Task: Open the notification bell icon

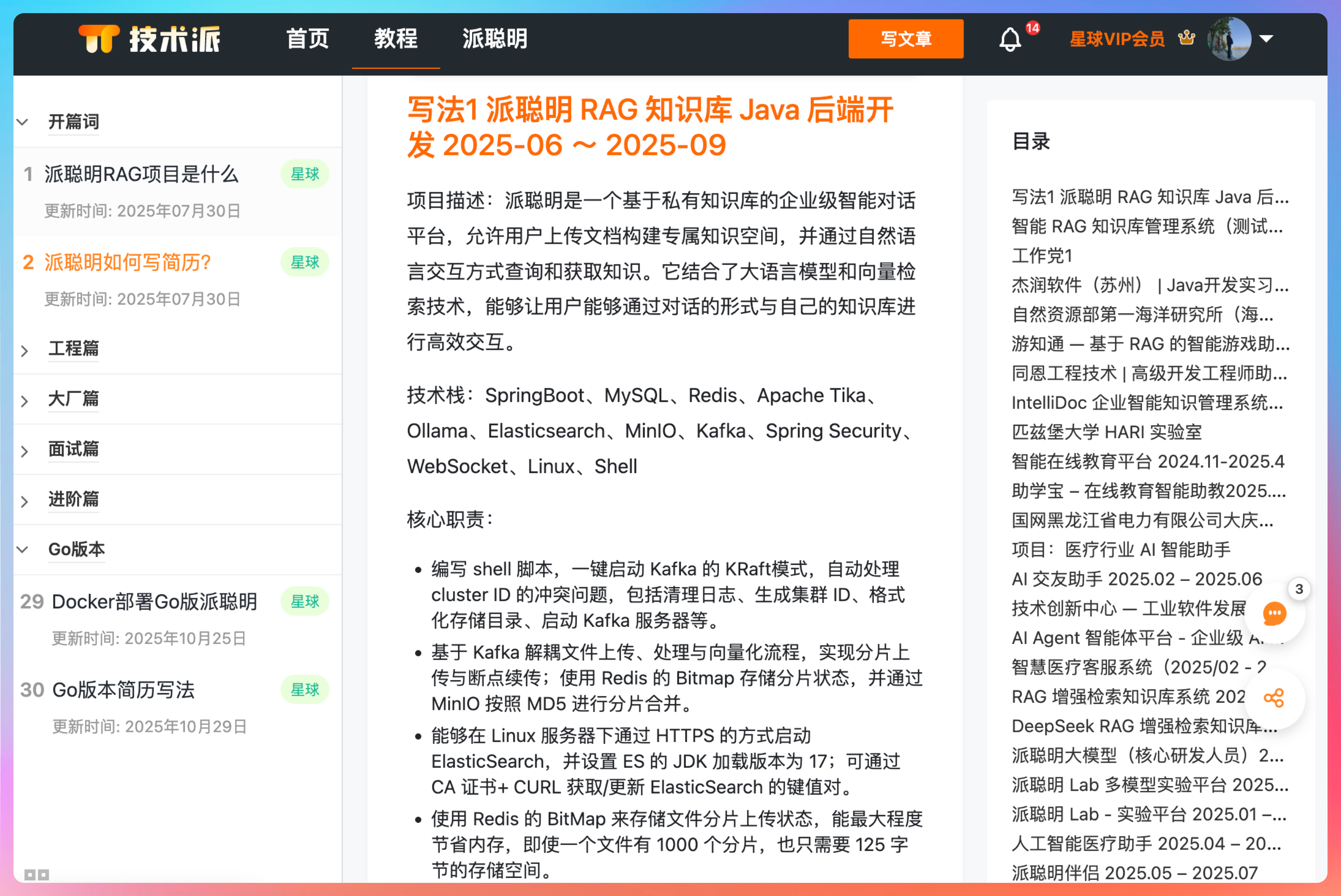Action: (1010, 39)
